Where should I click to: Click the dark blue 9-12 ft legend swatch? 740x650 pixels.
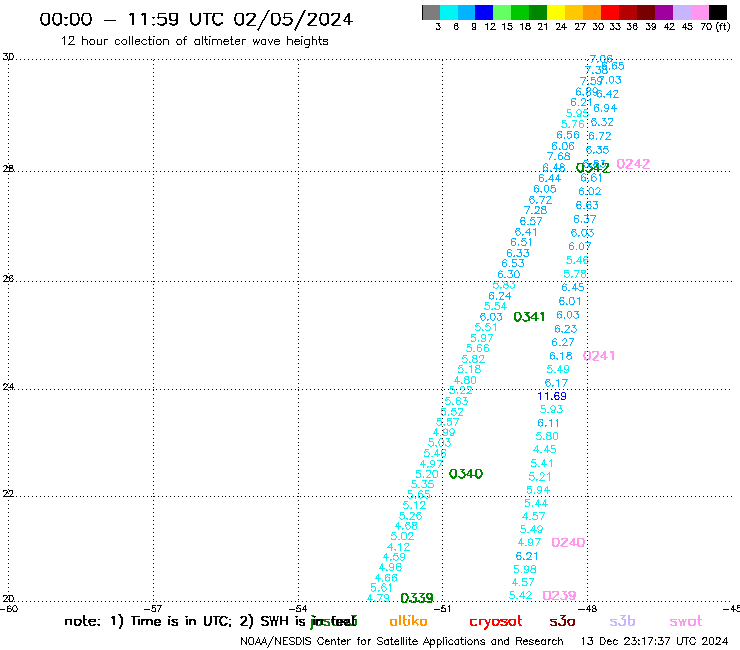[x=484, y=12]
